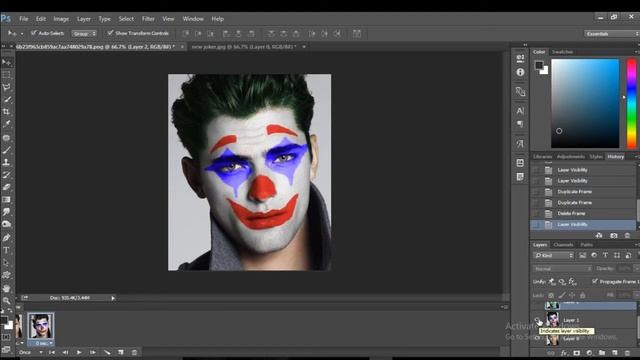The width and height of the screenshot is (640, 360).
Task: Toggle visibility of Layer 0
Action: tap(538, 338)
